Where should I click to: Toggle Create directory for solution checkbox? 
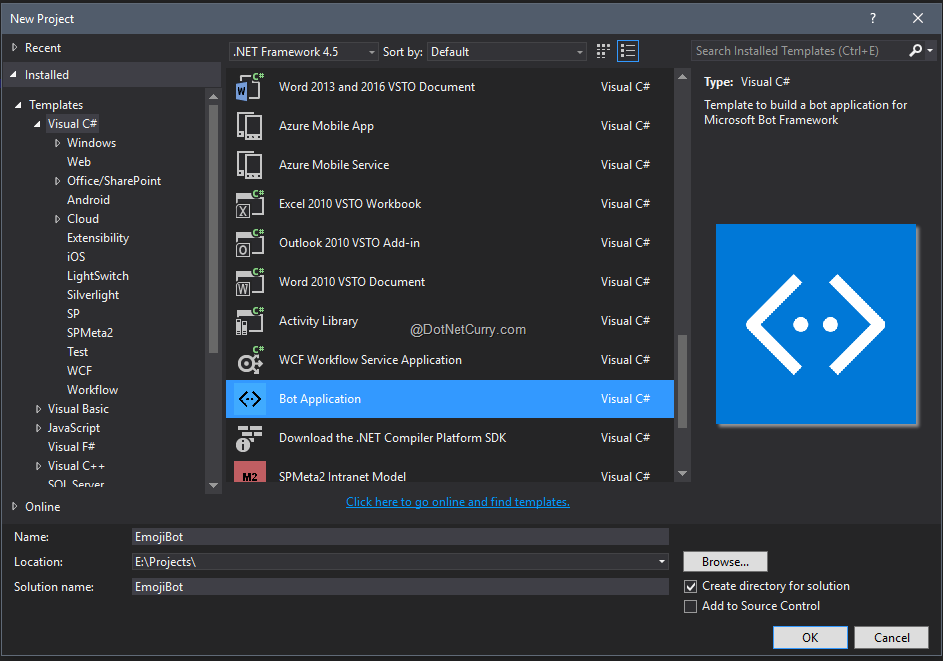click(691, 586)
